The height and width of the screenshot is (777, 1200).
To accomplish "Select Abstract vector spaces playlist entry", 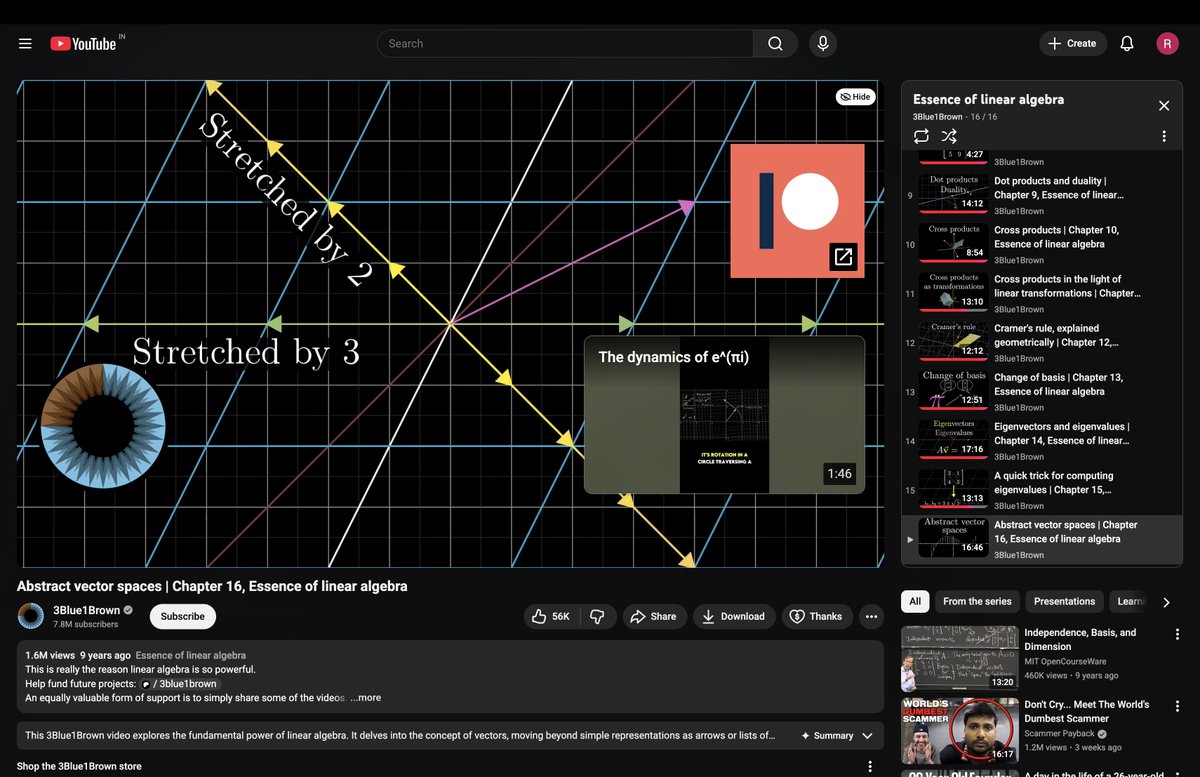I will 1041,539.
